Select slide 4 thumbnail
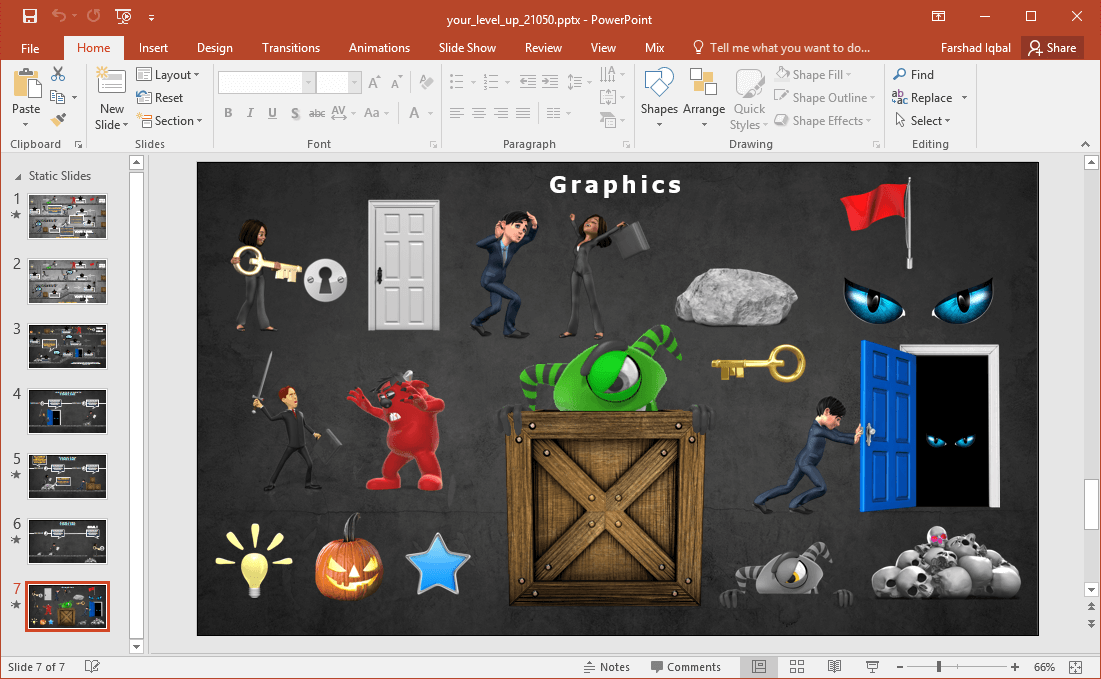 [x=67, y=411]
